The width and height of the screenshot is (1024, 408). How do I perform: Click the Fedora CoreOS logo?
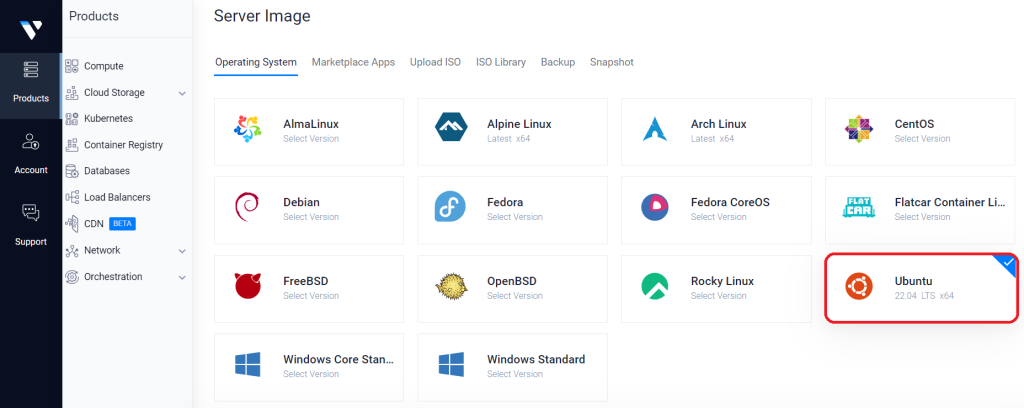(654, 207)
